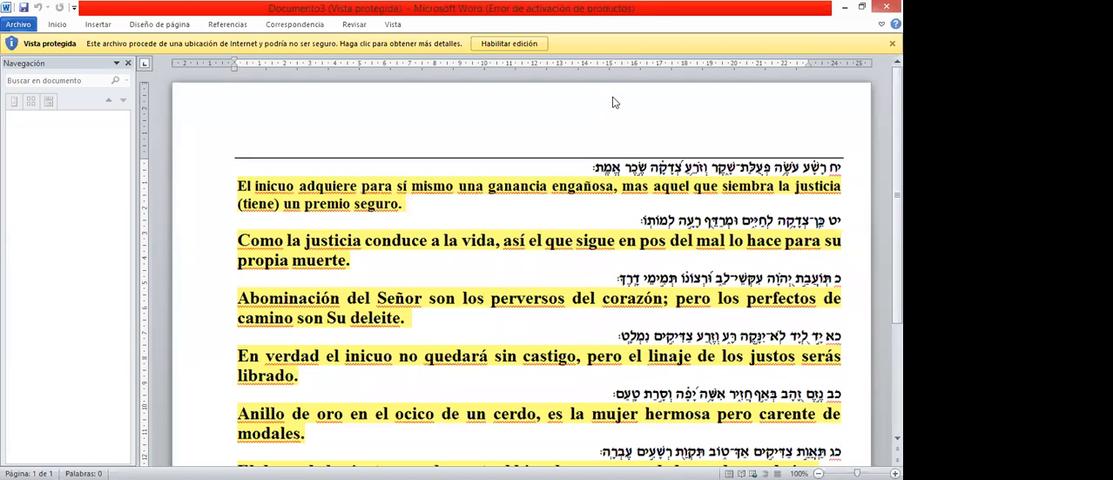Restore down the Word window
The width and height of the screenshot is (1113, 480).
pos(862,6)
